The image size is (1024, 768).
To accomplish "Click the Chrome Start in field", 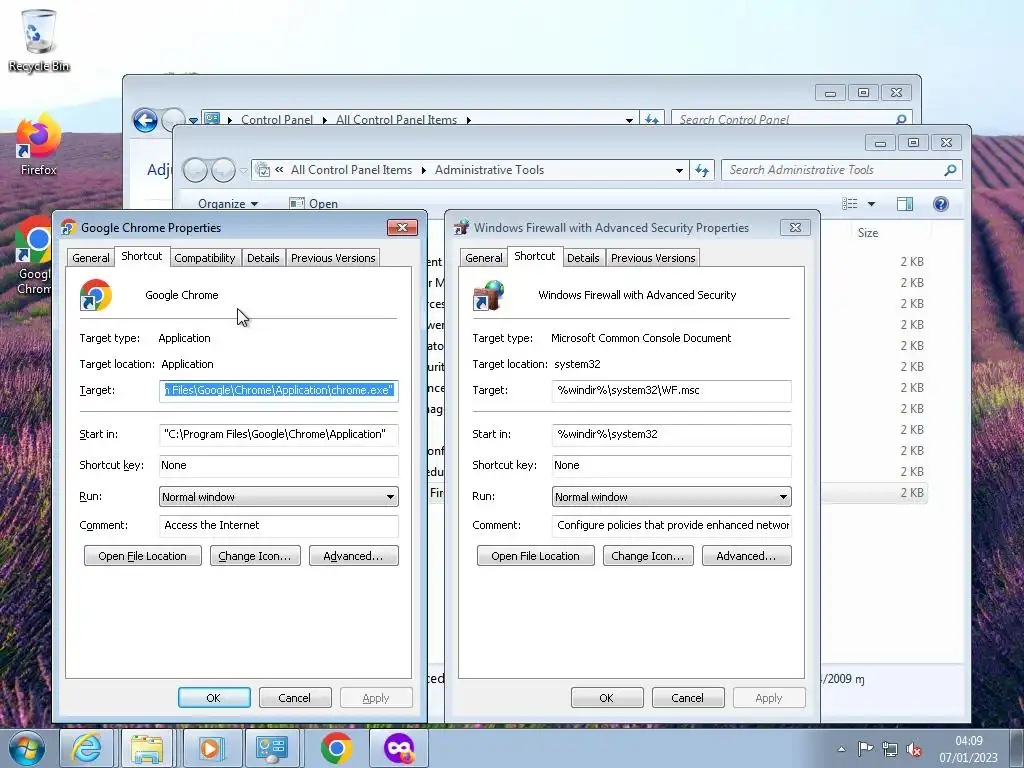I will pyautogui.click(x=279, y=434).
